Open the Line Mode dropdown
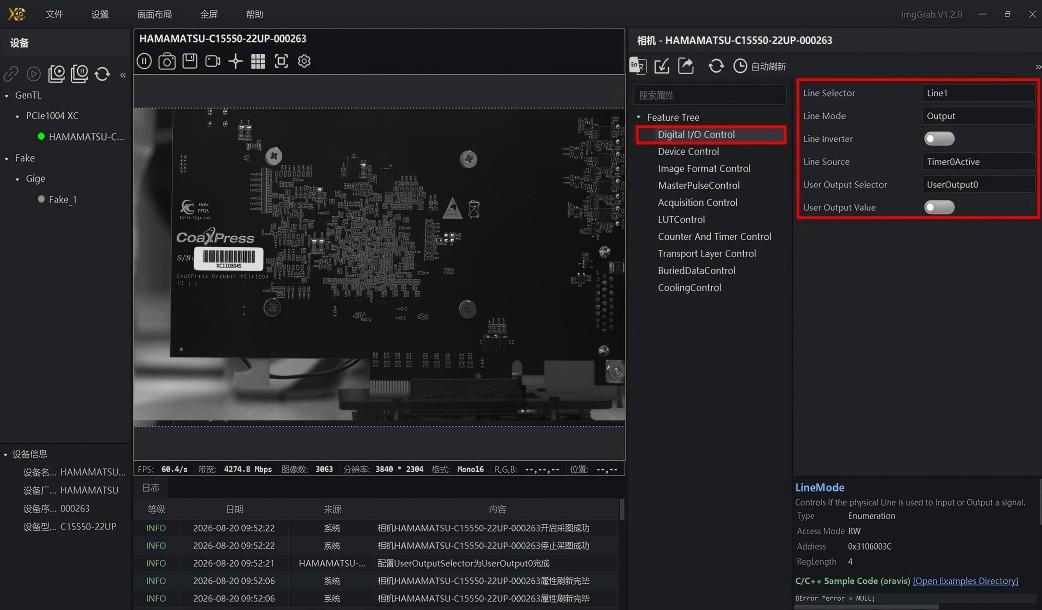This screenshot has height=610, width=1042. [978, 116]
